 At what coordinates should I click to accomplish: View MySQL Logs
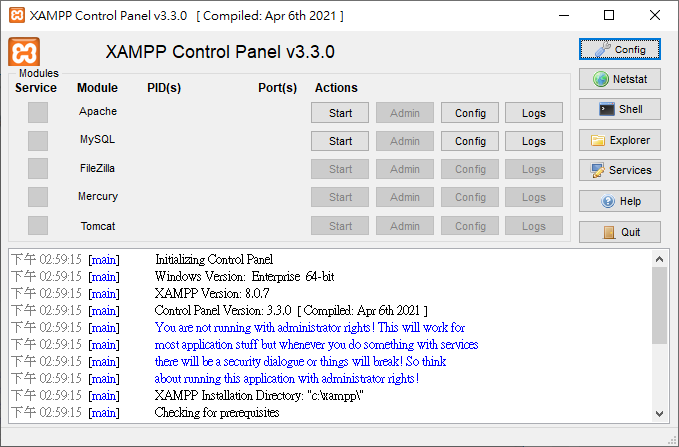tap(534, 141)
